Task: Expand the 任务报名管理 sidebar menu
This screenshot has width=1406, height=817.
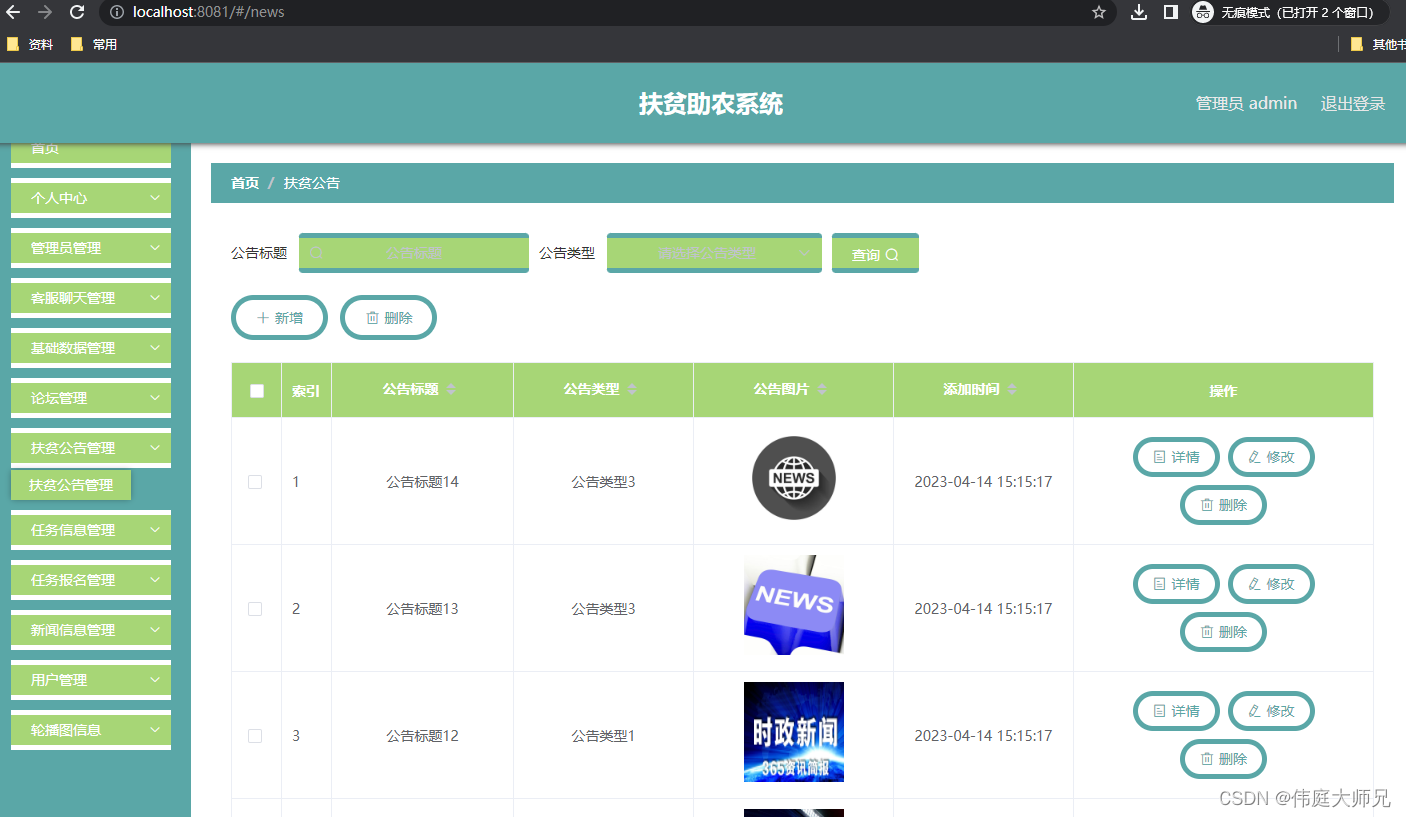Action: click(x=91, y=580)
